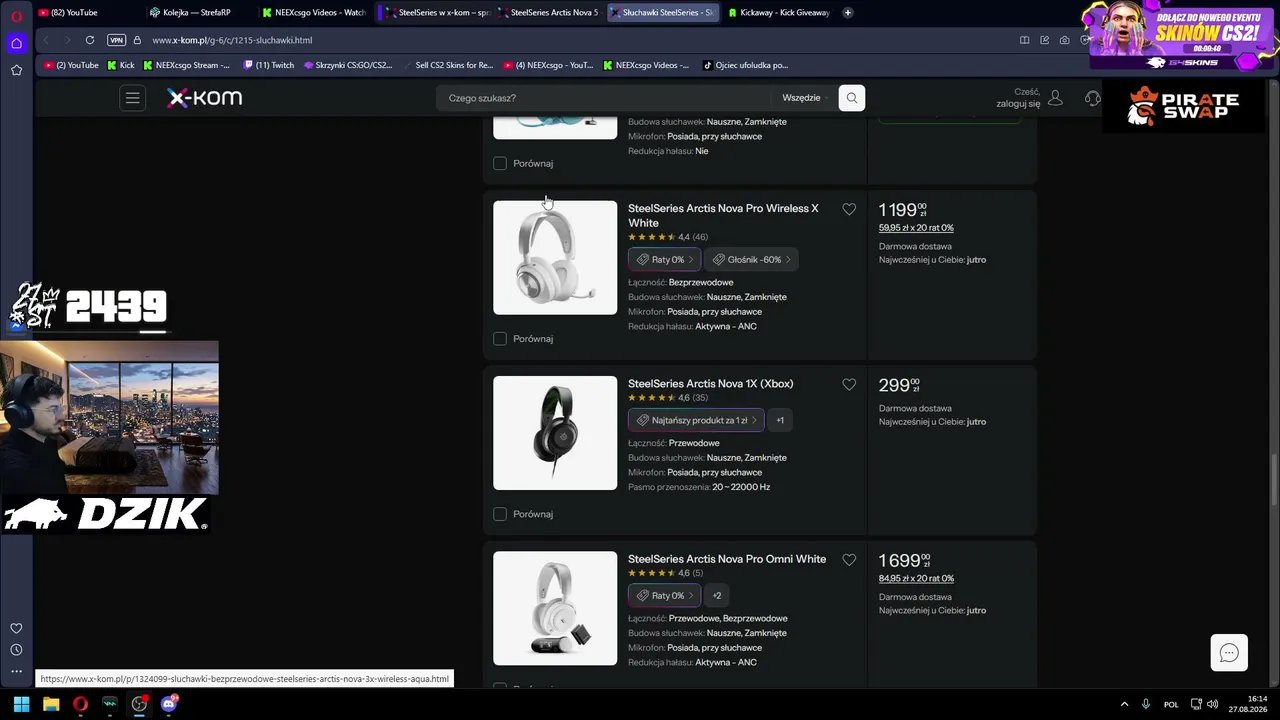
Task: Open File Explorer from taskbar
Action: [x=51, y=704]
